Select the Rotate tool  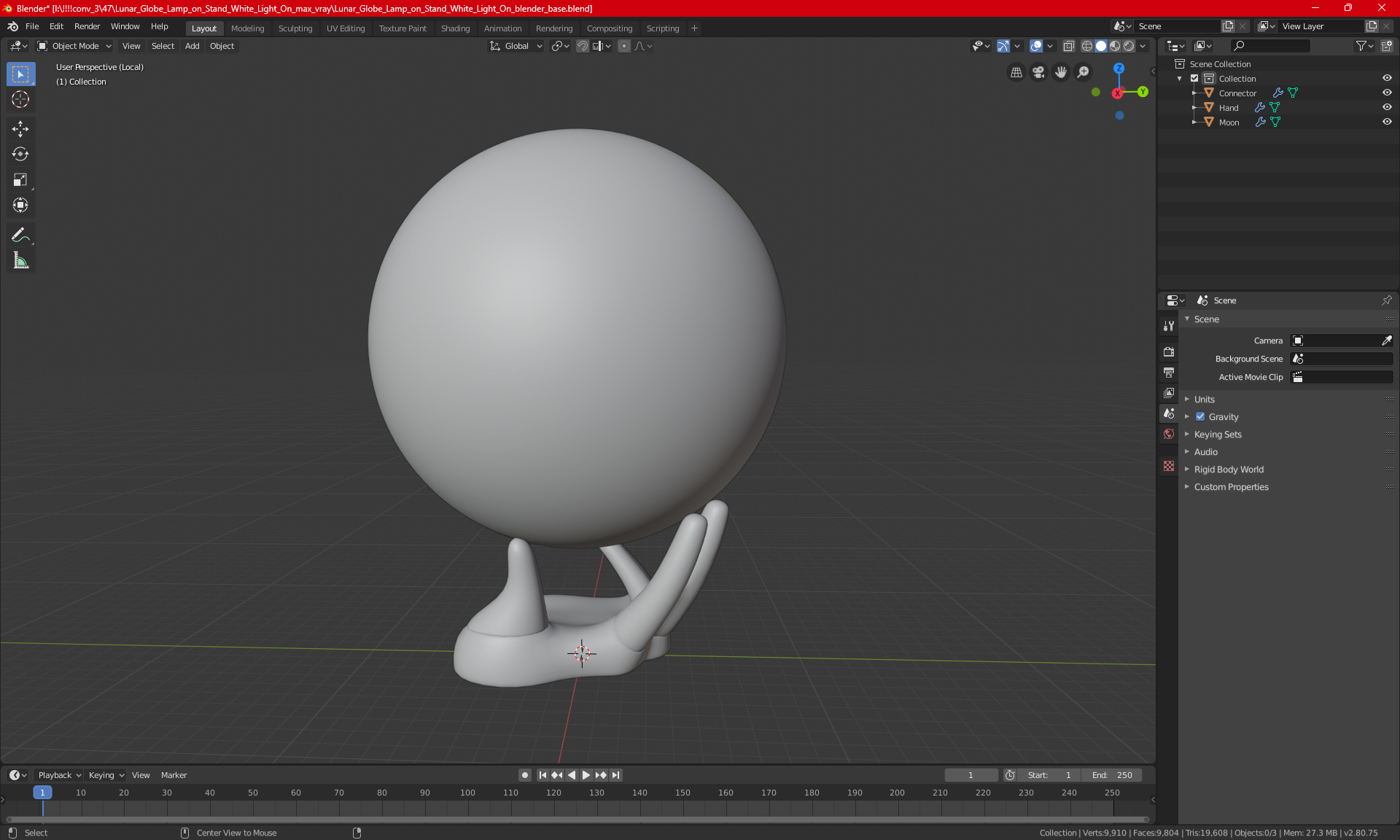(20, 154)
